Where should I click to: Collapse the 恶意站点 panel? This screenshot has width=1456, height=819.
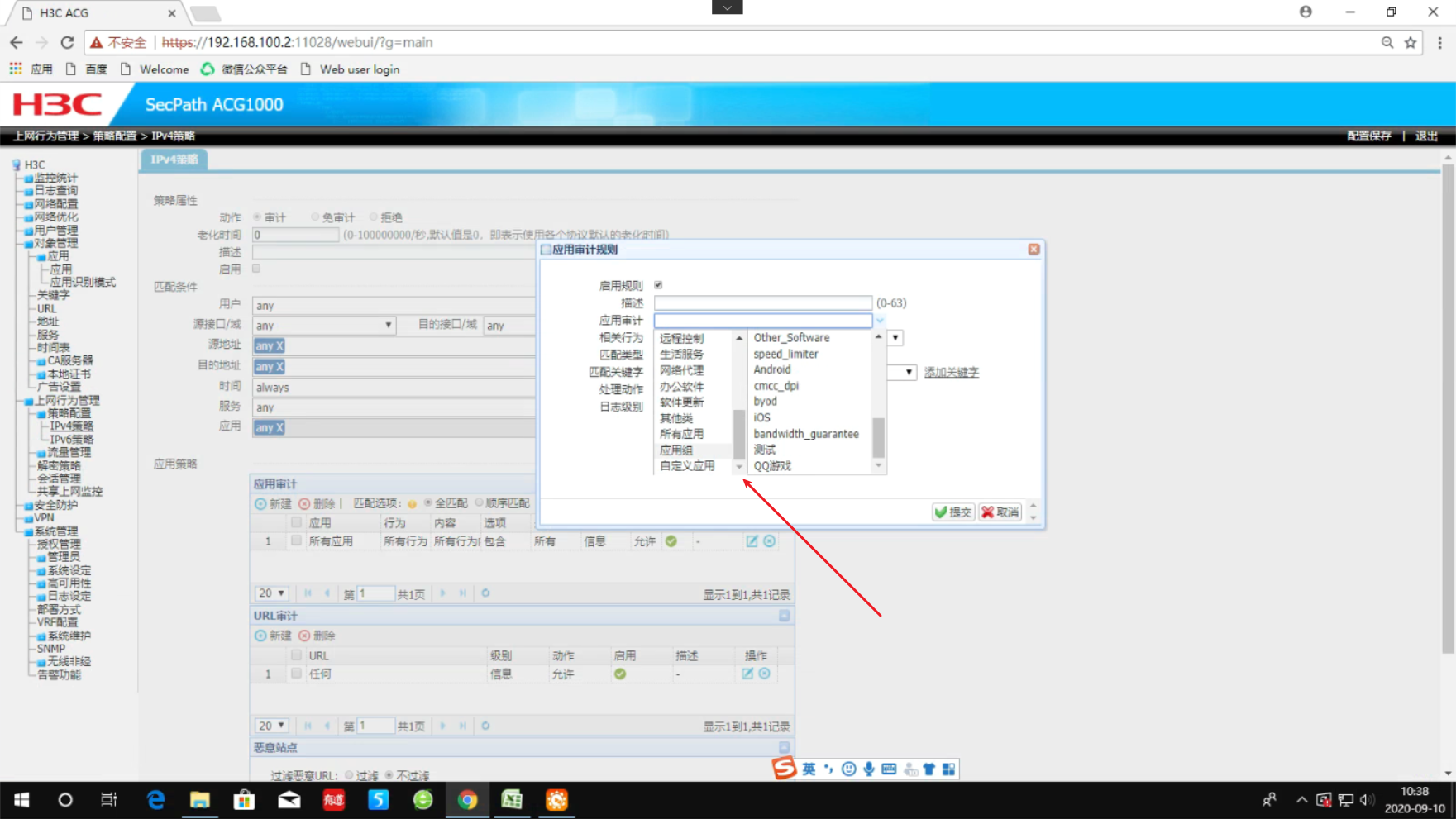coord(784,747)
